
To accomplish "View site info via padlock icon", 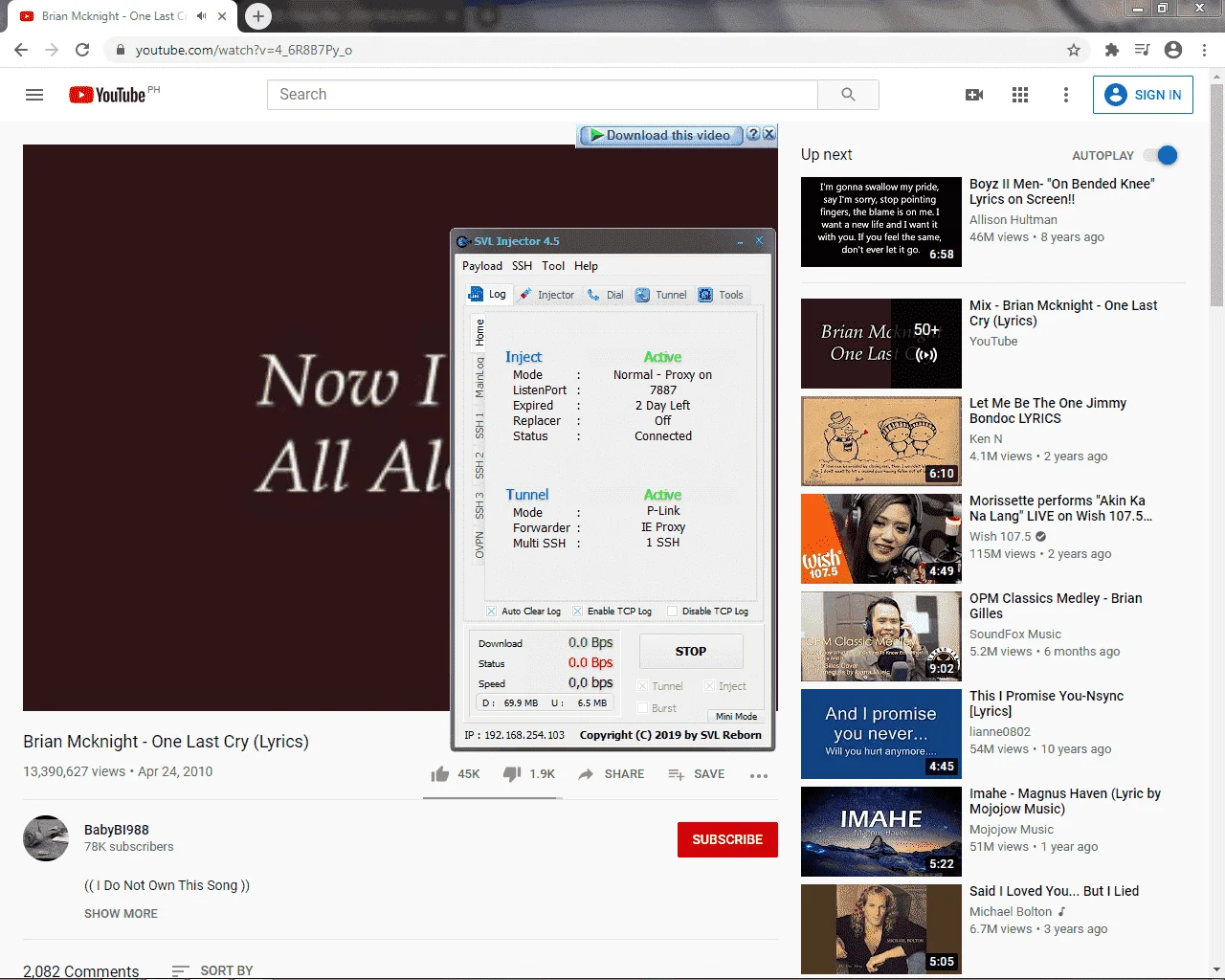I will [120, 50].
